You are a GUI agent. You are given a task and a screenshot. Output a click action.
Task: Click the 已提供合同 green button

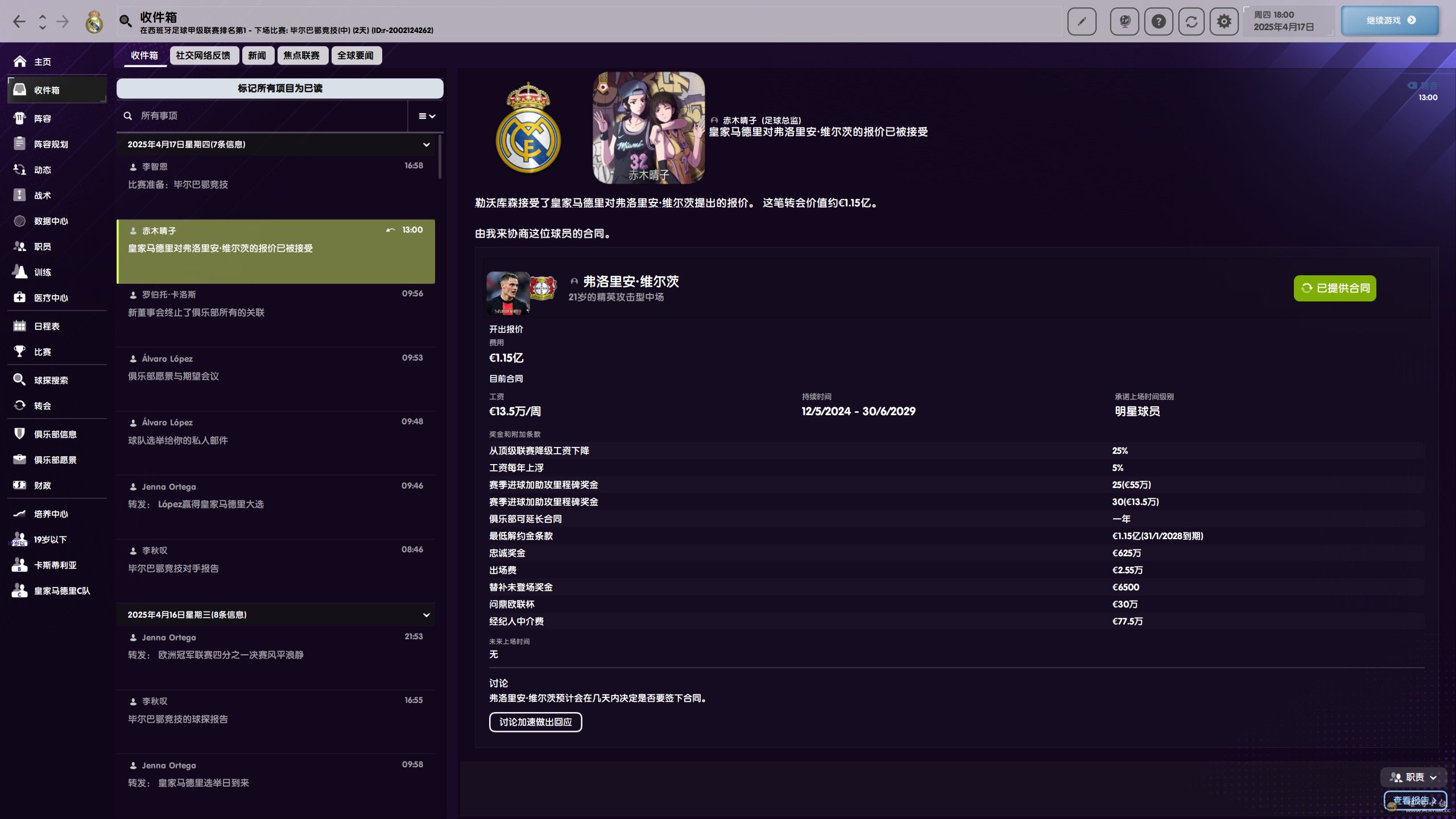[x=1335, y=288]
